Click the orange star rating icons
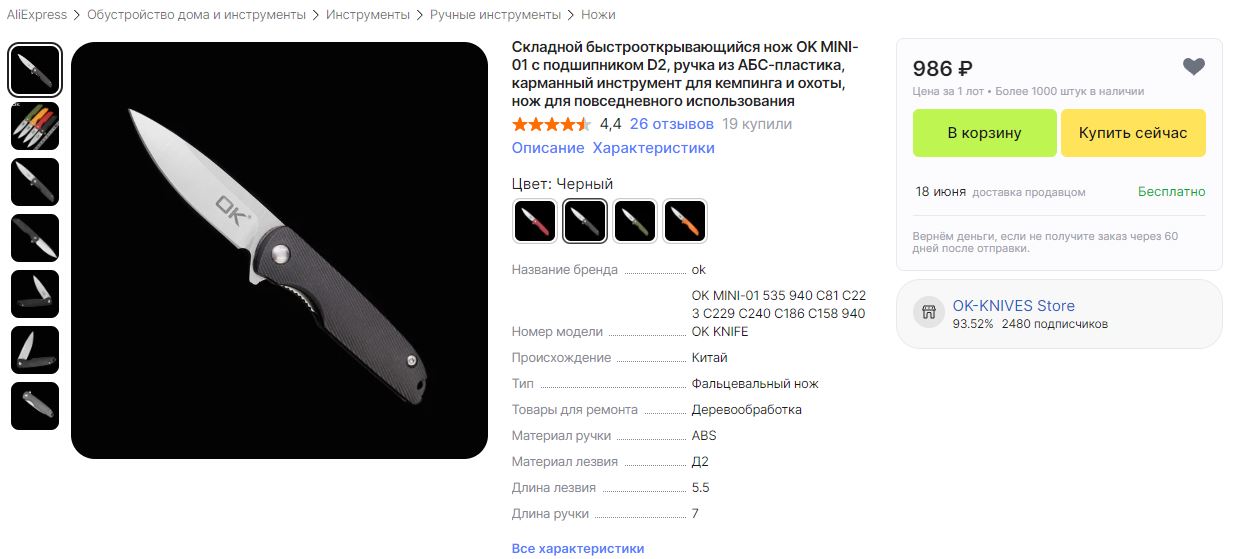This screenshot has height=559, width=1235. coord(551,124)
